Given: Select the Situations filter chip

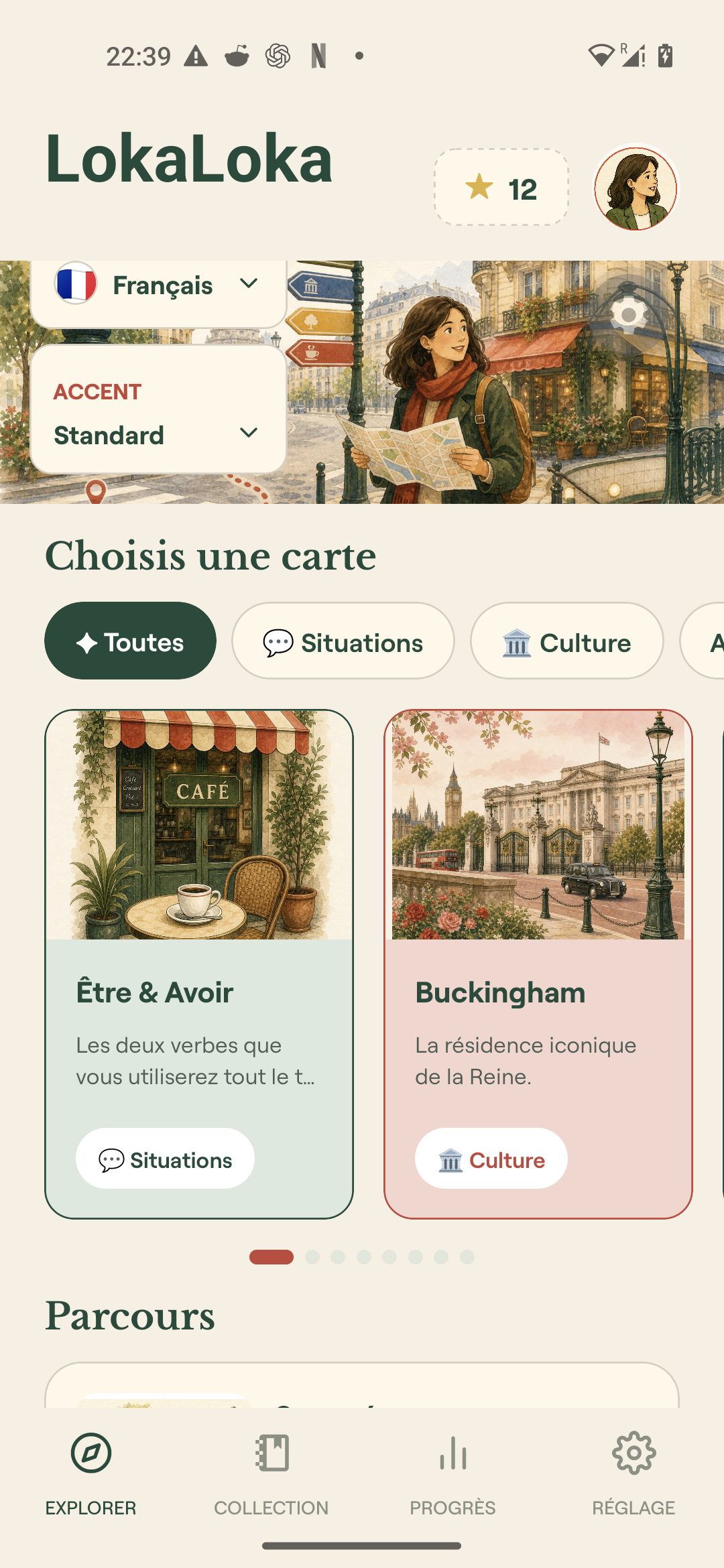Looking at the screenshot, I should [343, 641].
